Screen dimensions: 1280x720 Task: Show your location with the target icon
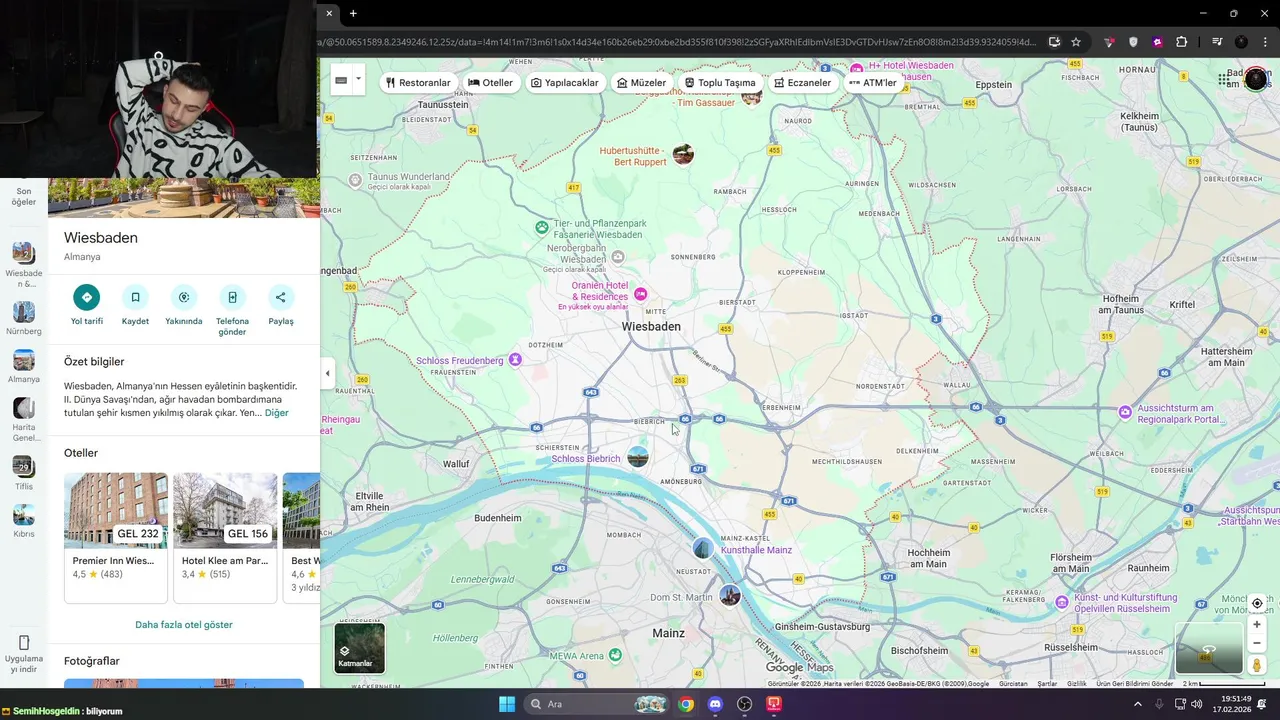point(1257,603)
